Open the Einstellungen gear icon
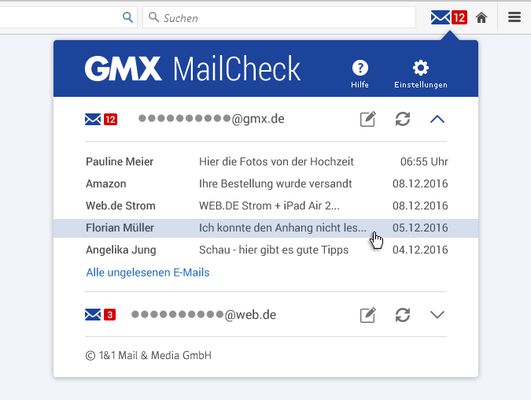This screenshot has height=400, width=531. pos(421,68)
